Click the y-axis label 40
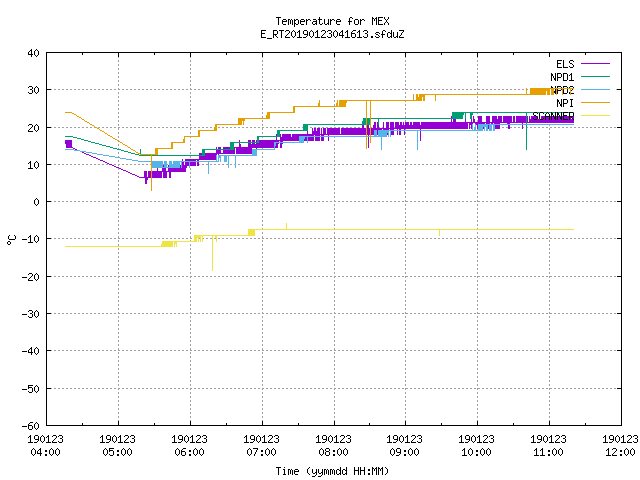 (x=33, y=53)
